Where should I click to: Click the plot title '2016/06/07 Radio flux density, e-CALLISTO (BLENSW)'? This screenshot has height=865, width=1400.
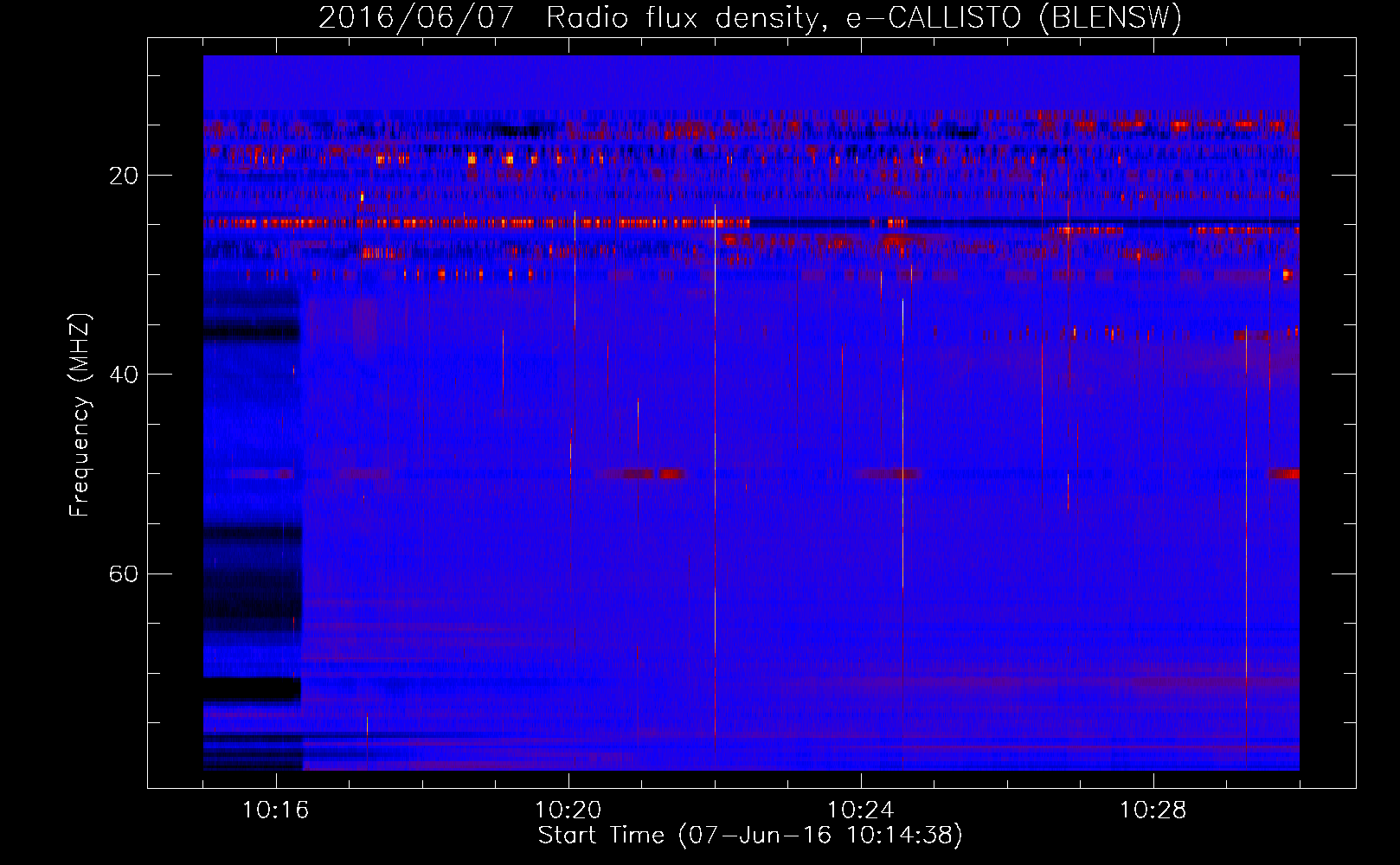(x=750, y=17)
